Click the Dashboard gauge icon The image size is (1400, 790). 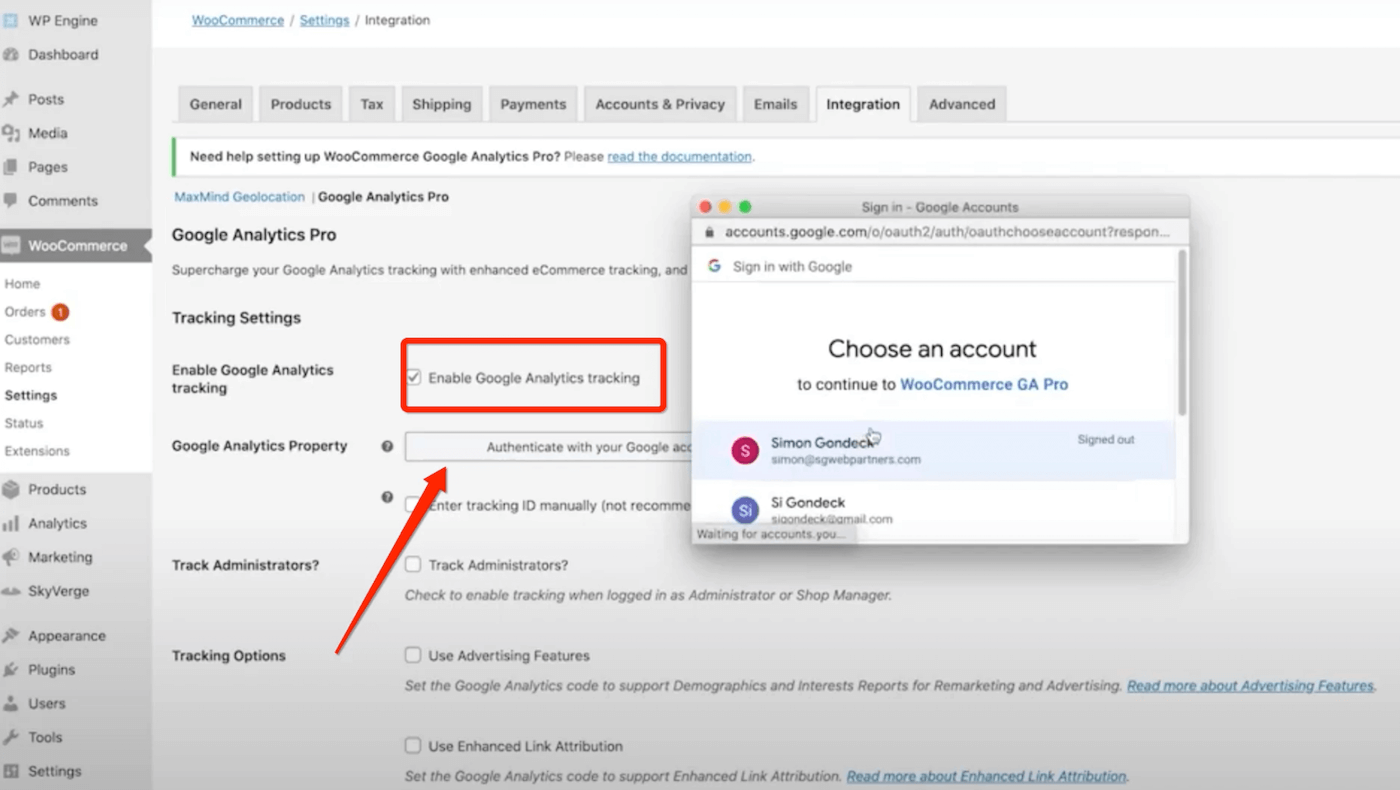[x=11, y=55]
